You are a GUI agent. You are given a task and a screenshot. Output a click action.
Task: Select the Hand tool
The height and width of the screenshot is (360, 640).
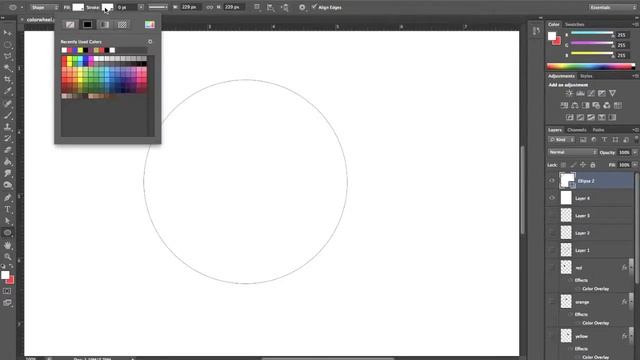tap(7, 245)
